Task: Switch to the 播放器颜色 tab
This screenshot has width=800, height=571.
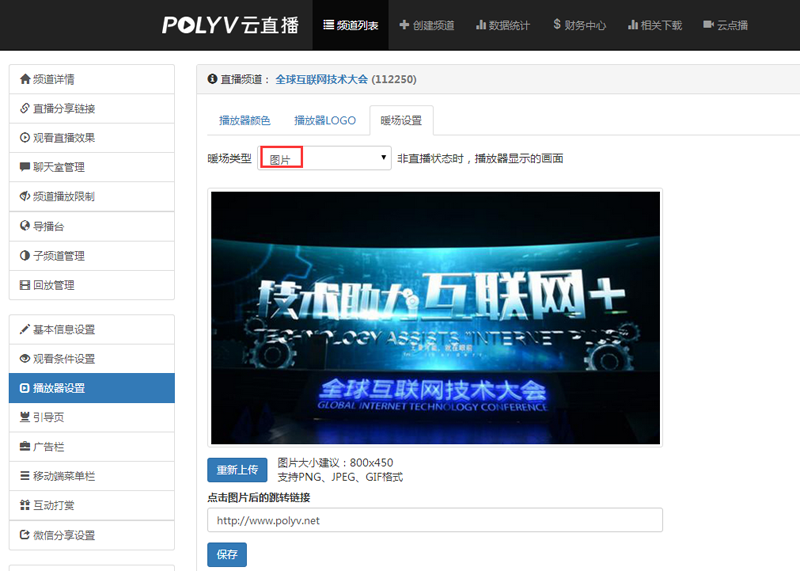Action: 244,121
